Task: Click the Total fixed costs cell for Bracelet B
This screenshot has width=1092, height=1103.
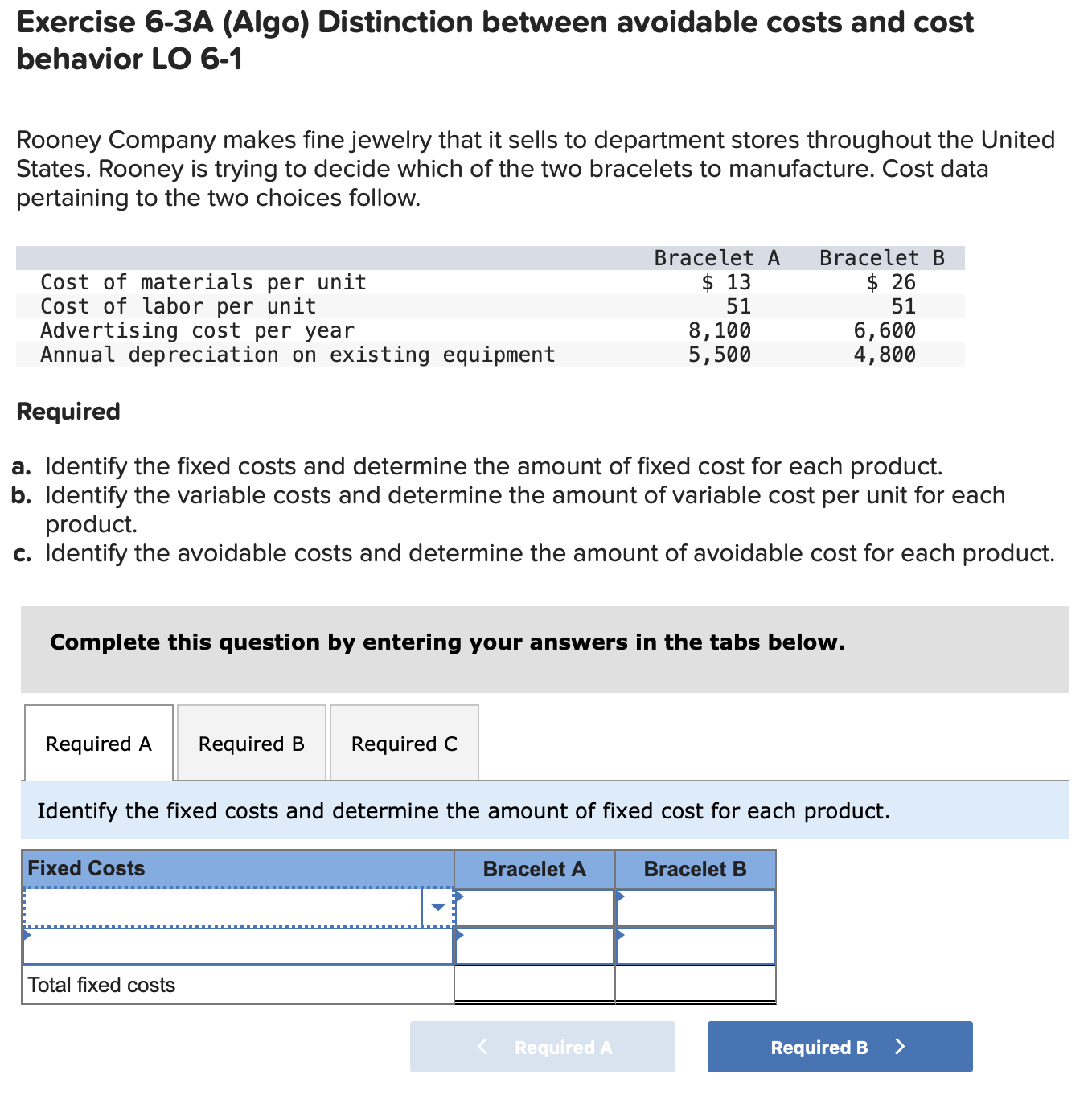Action: pyautogui.click(x=696, y=983)
